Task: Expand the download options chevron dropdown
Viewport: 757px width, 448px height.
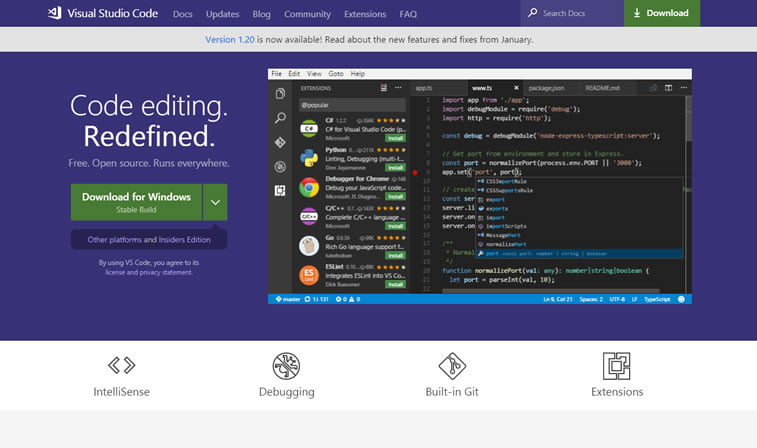Action: [215, 202]
